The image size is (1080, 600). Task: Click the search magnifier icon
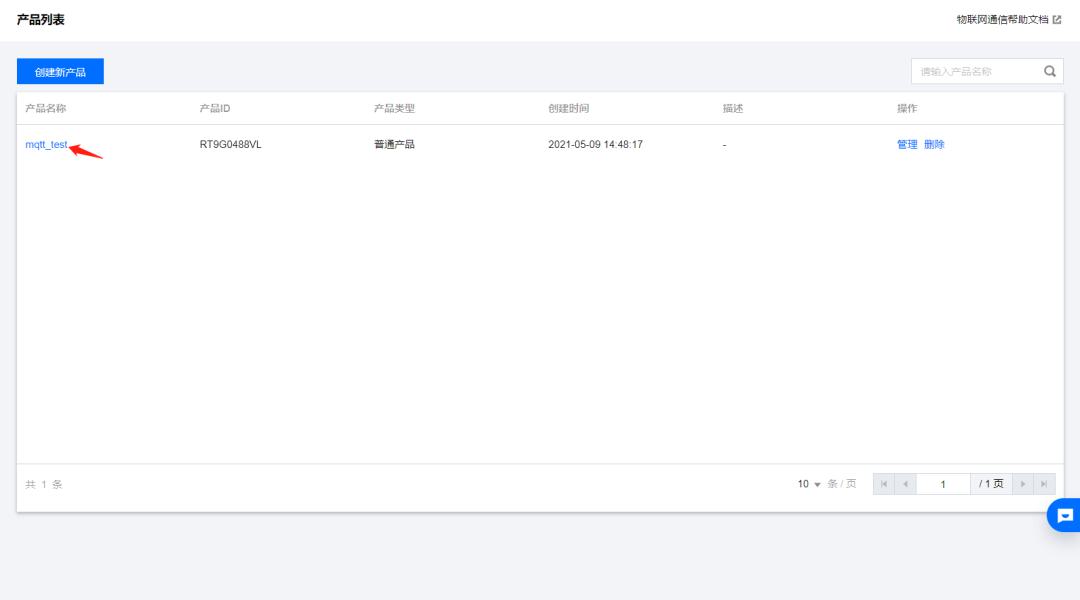pyautogui.click(x=1050, y=71)
